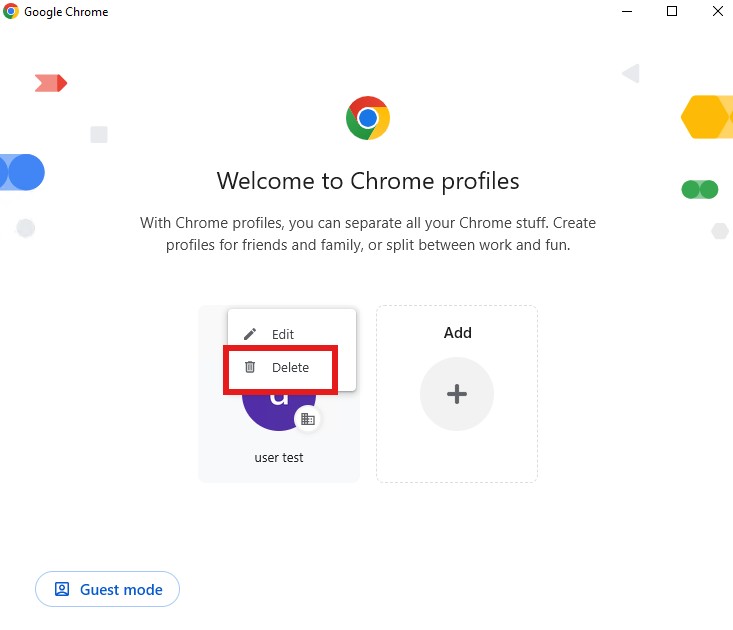The image size is (733, 630).
Task: Click the plus icon to add profile
Action: [x=457, y=394]
